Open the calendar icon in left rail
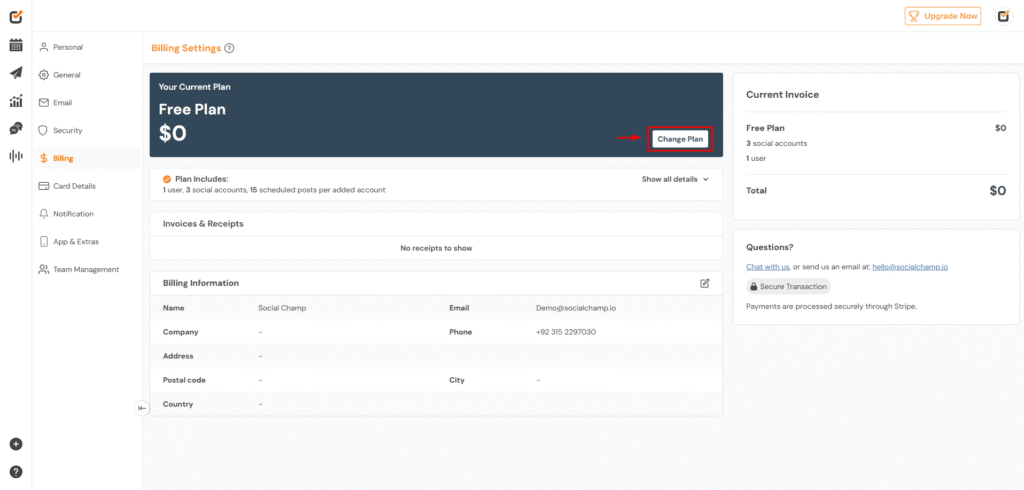Screen dimensions: 1024x490 tap(16, 45)
